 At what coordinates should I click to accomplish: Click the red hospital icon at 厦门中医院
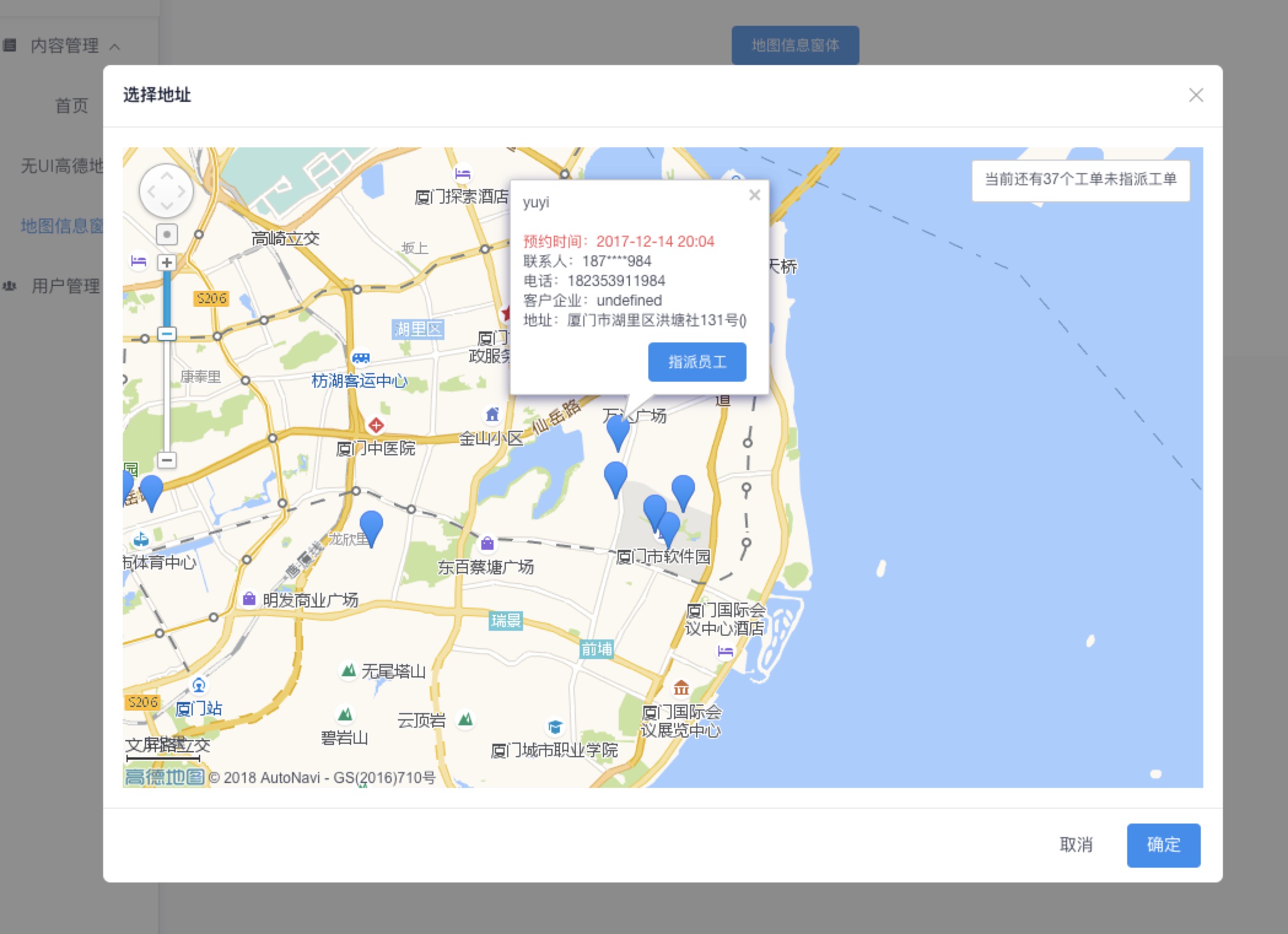click(376, 425)
